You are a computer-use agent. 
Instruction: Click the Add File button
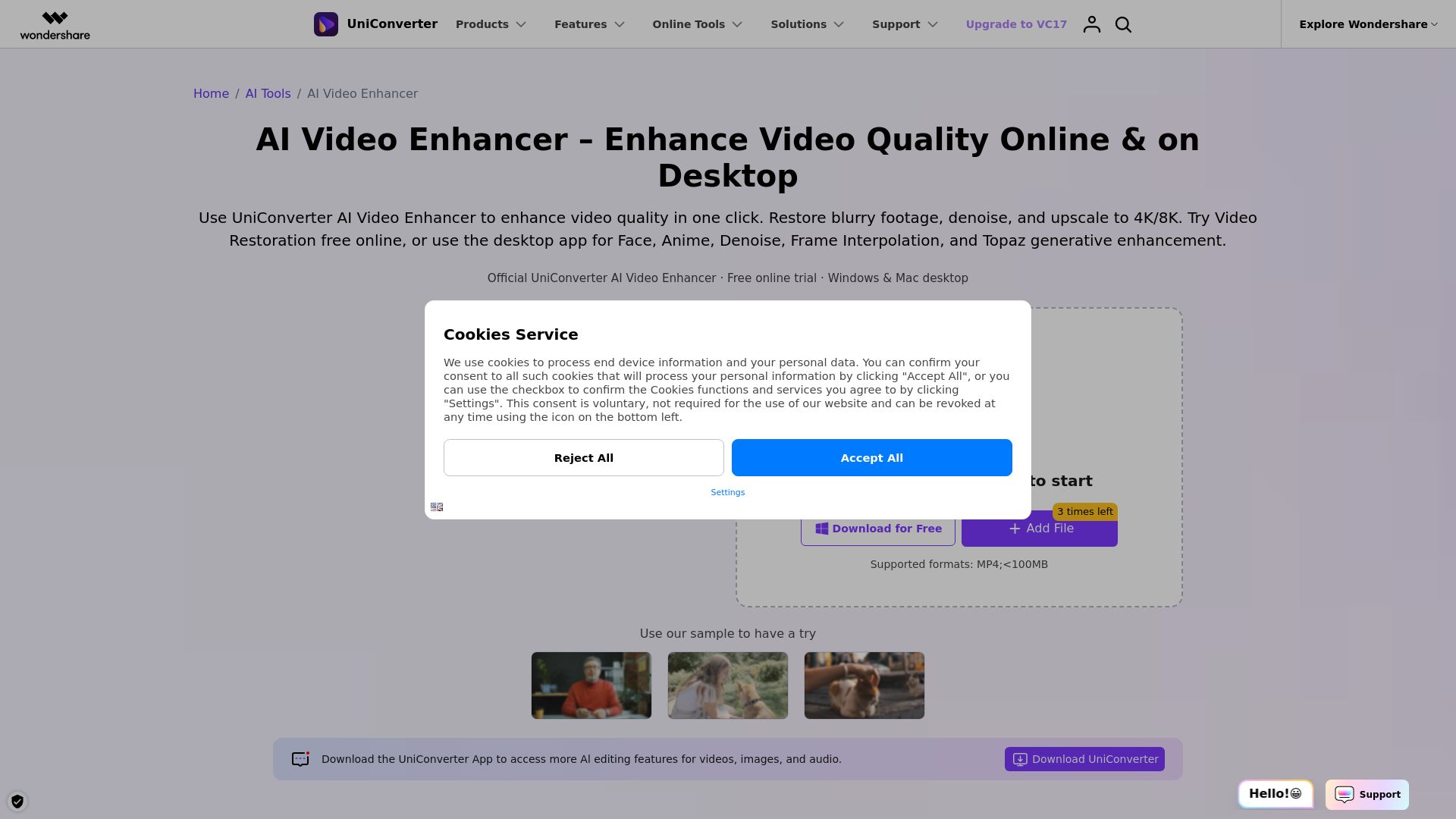(1039, 529)
